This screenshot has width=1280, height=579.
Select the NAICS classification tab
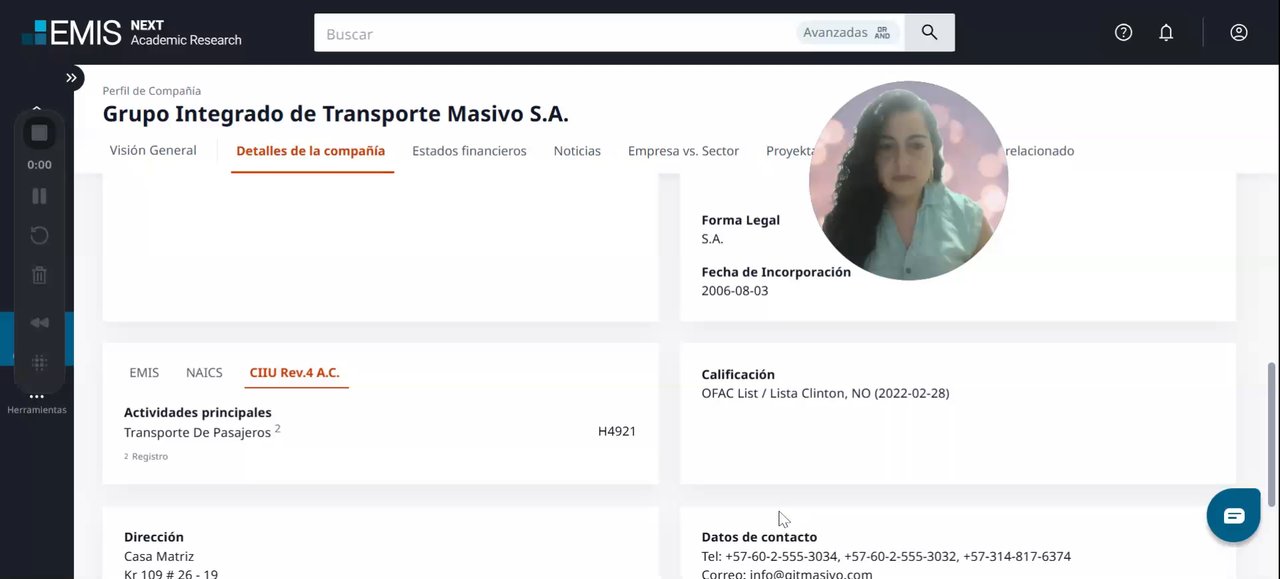(204, 373)
